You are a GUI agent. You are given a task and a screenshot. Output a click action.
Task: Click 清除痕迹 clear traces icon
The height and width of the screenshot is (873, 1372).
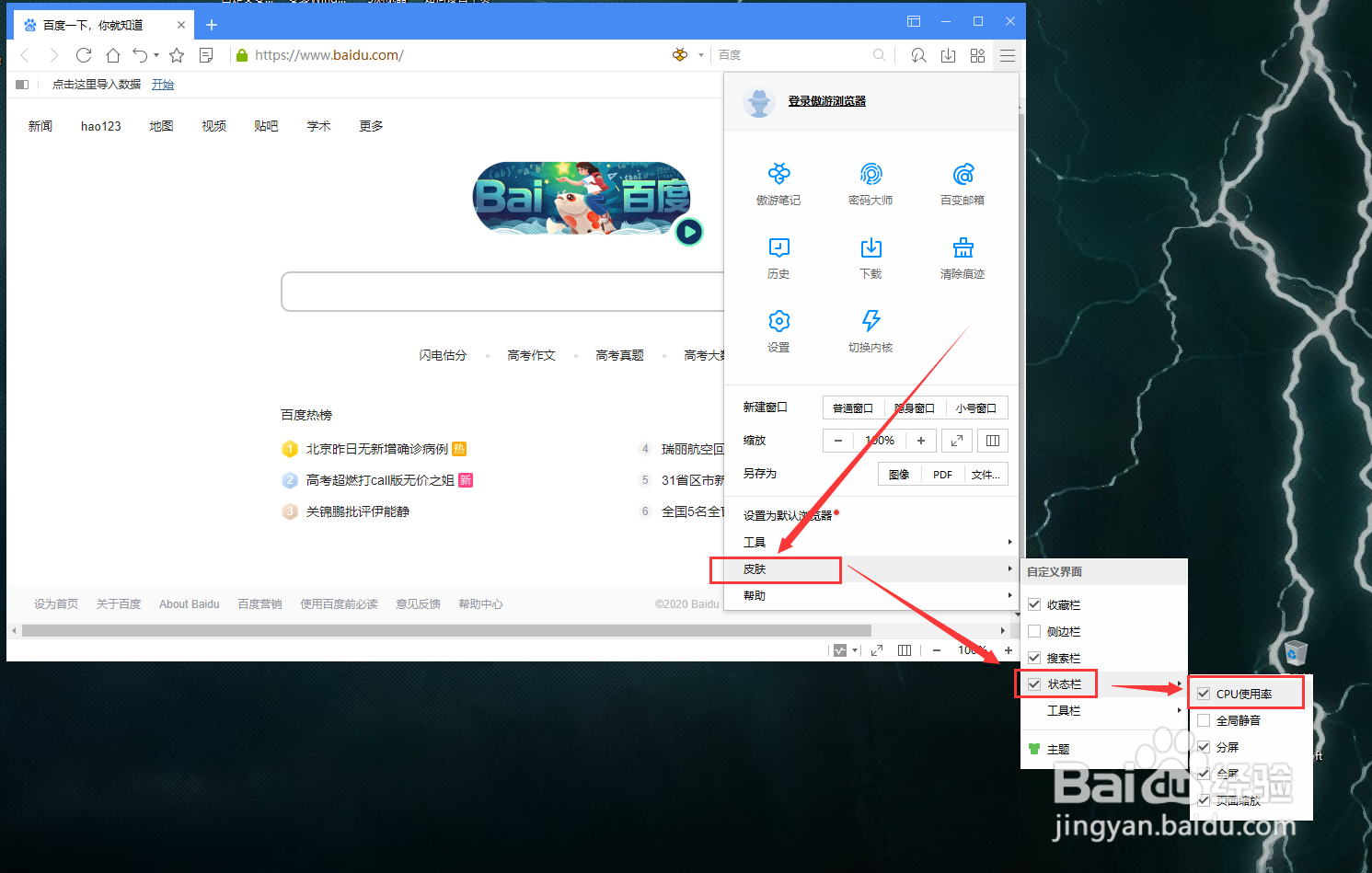(963, 247)
